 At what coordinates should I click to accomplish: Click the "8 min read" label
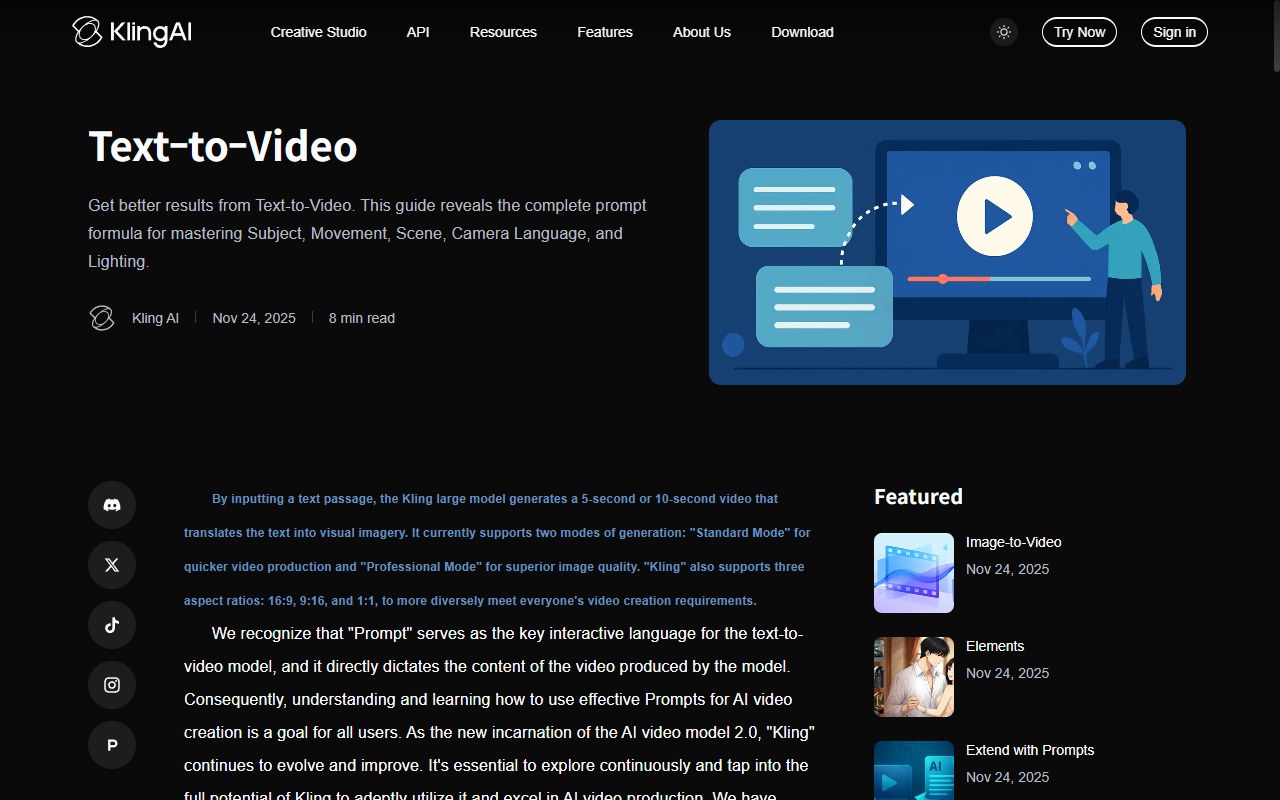[362, 318]
